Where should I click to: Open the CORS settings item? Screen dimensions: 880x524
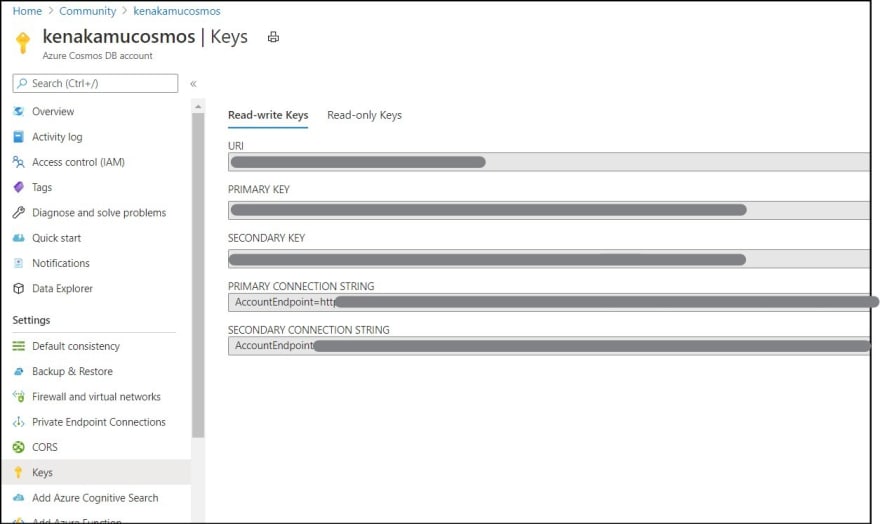click(x=45, y=447)
